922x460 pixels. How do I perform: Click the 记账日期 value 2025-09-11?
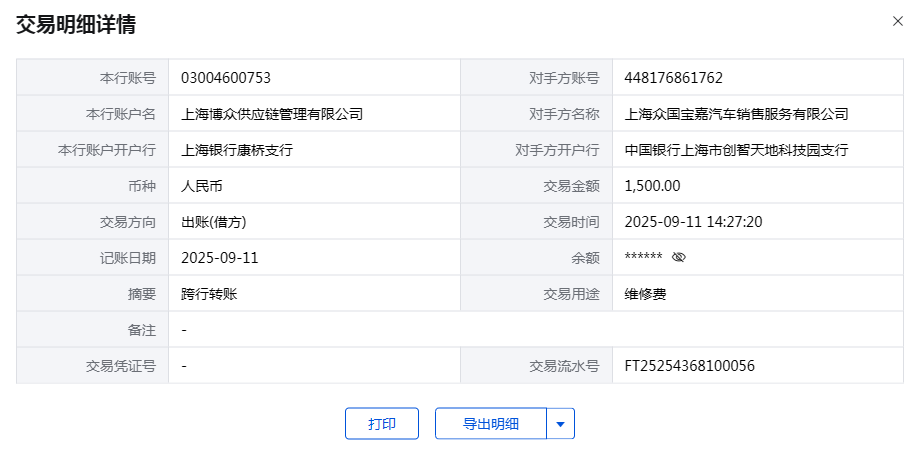pos(220,257)
